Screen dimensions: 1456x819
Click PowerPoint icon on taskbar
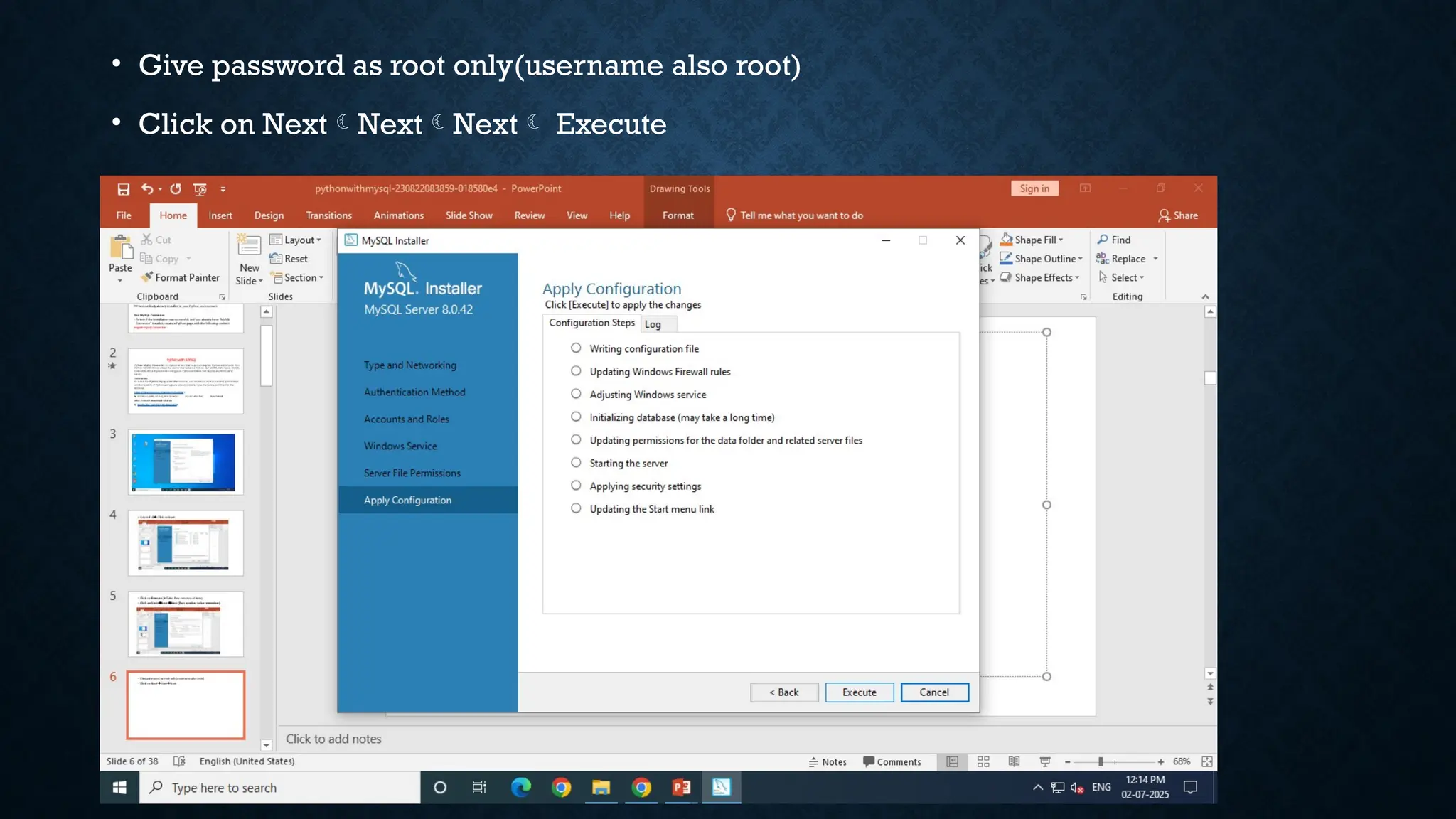coord(681,788)
